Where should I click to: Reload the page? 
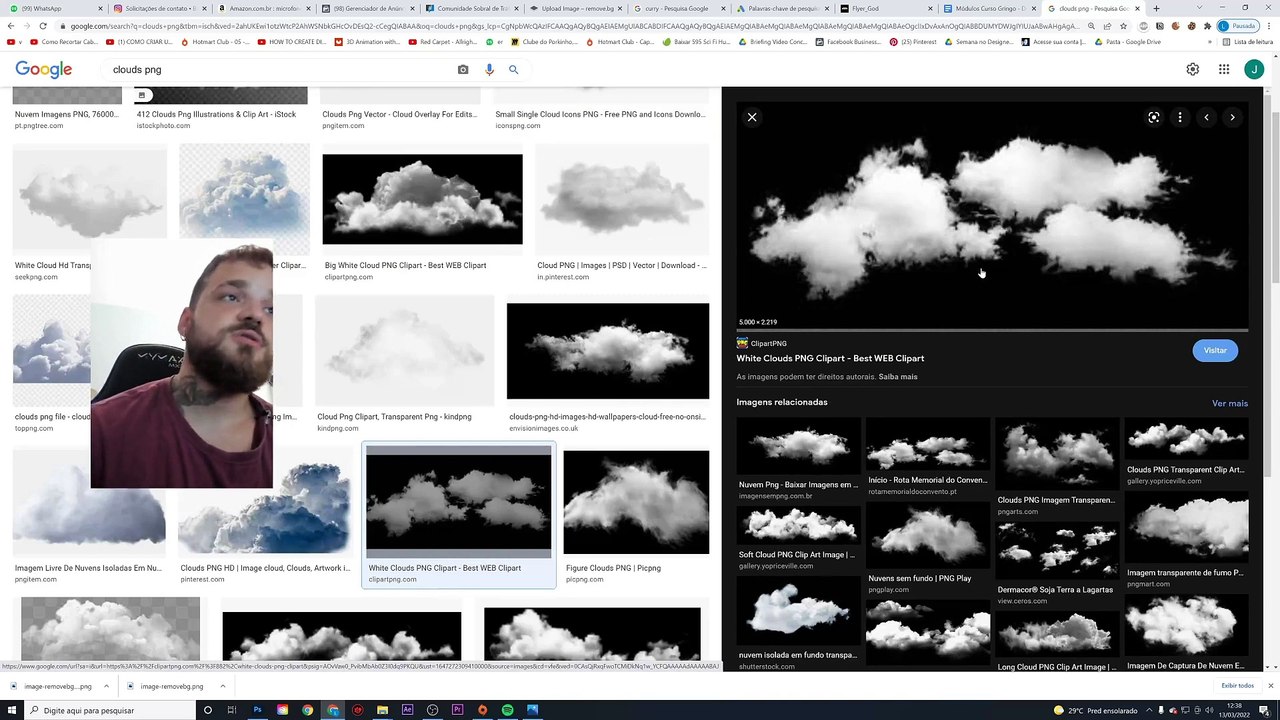coord(43,26)
